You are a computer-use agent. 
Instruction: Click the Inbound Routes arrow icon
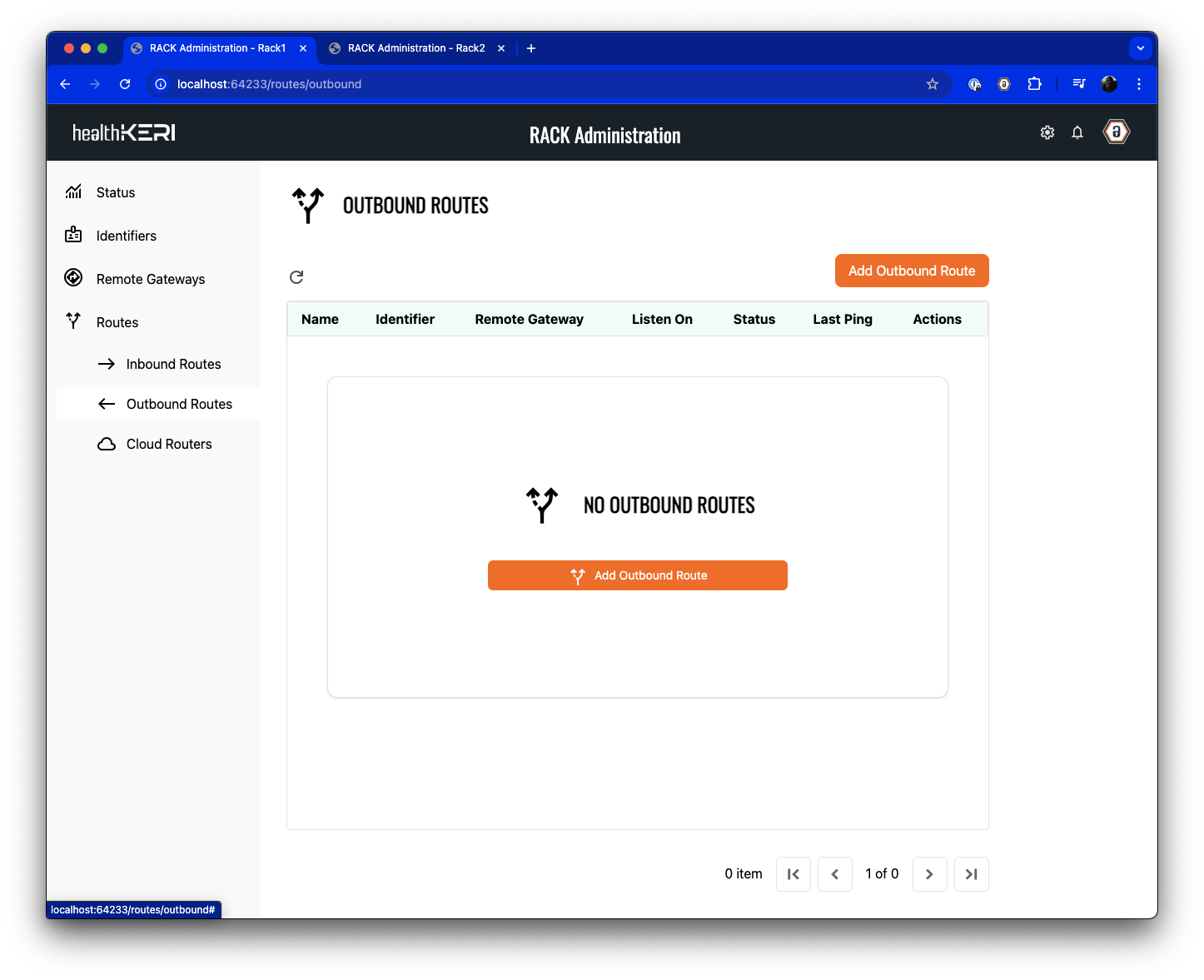tap(107, 364)
